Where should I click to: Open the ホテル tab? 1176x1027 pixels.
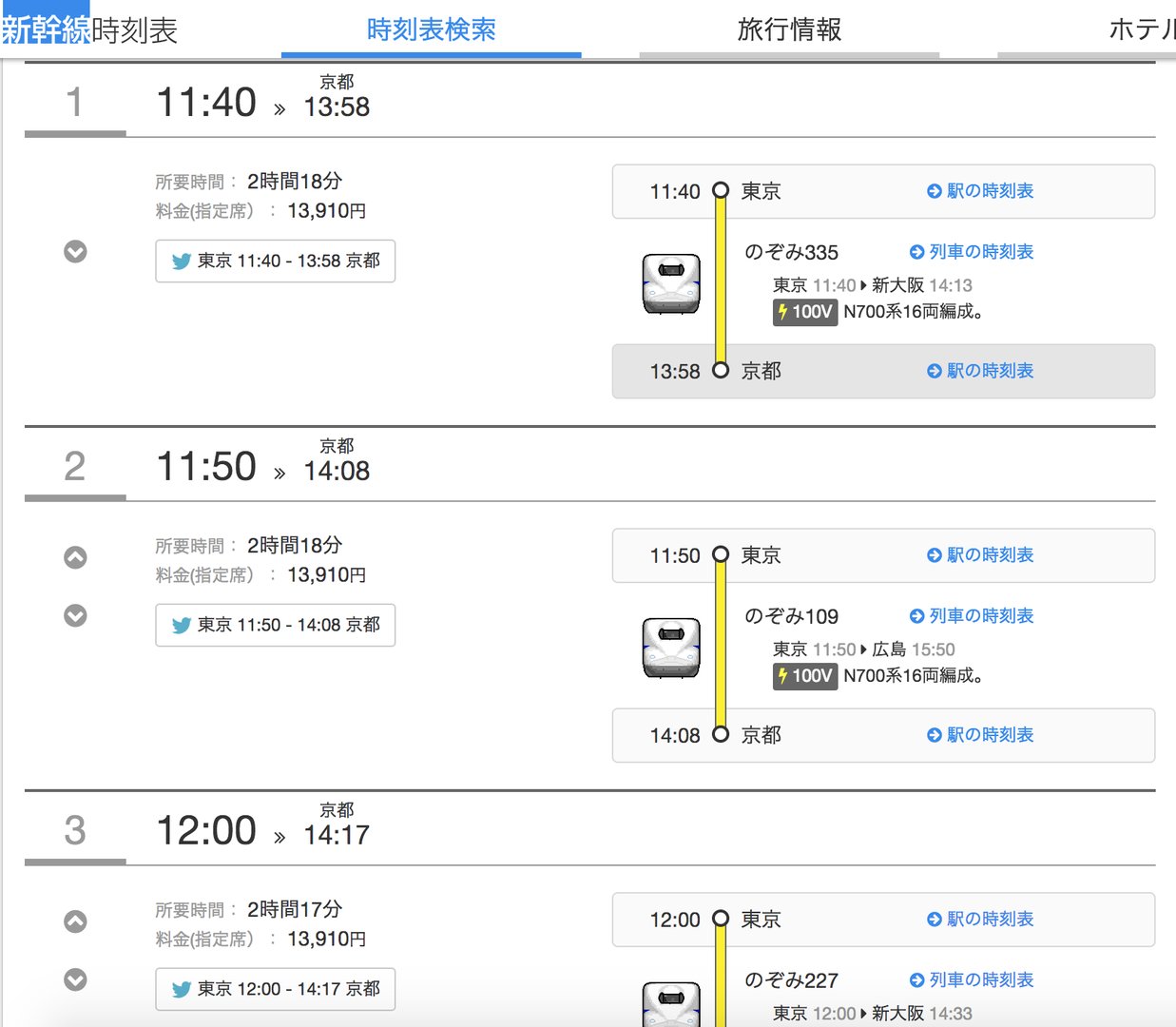point(1146,29)
